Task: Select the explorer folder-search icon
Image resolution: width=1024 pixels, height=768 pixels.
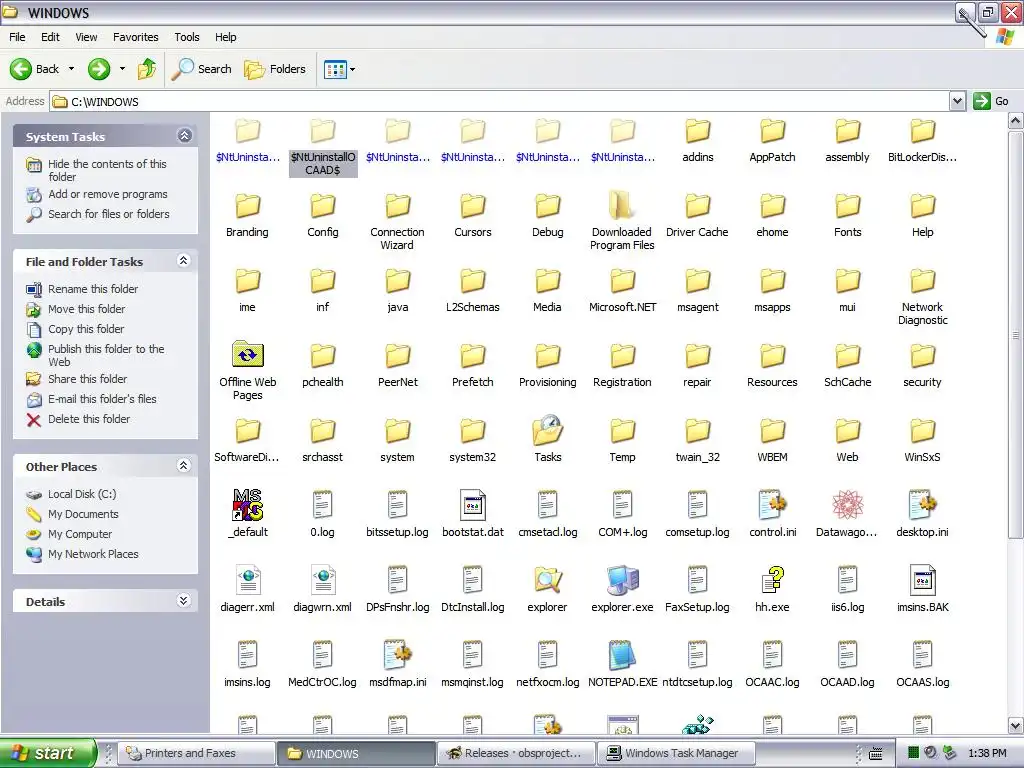Action: point(548,580)
